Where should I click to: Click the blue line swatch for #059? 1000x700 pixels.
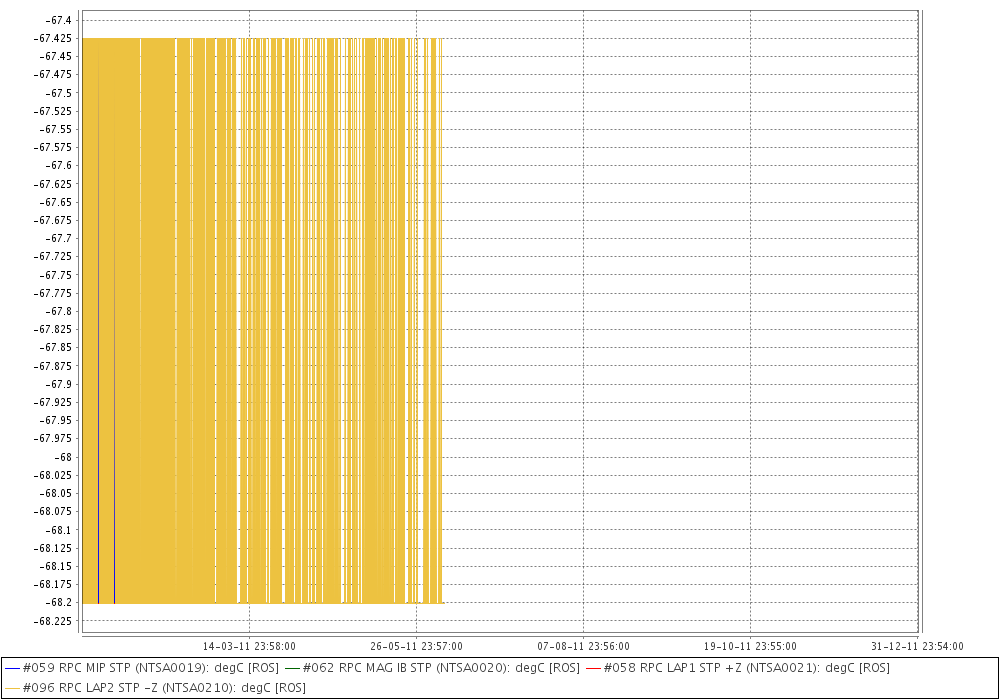click(x=12, y=669)
